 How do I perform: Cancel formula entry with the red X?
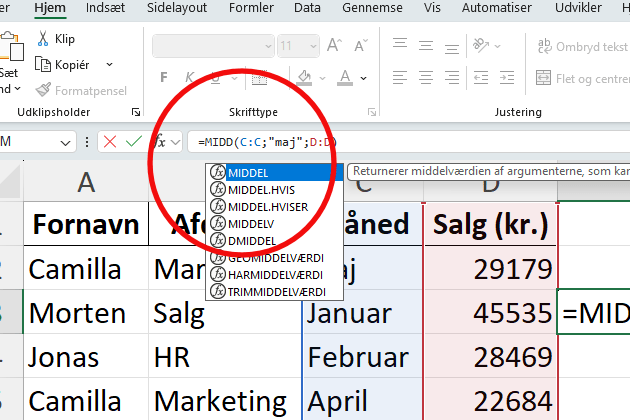click(x=109, y=142)
